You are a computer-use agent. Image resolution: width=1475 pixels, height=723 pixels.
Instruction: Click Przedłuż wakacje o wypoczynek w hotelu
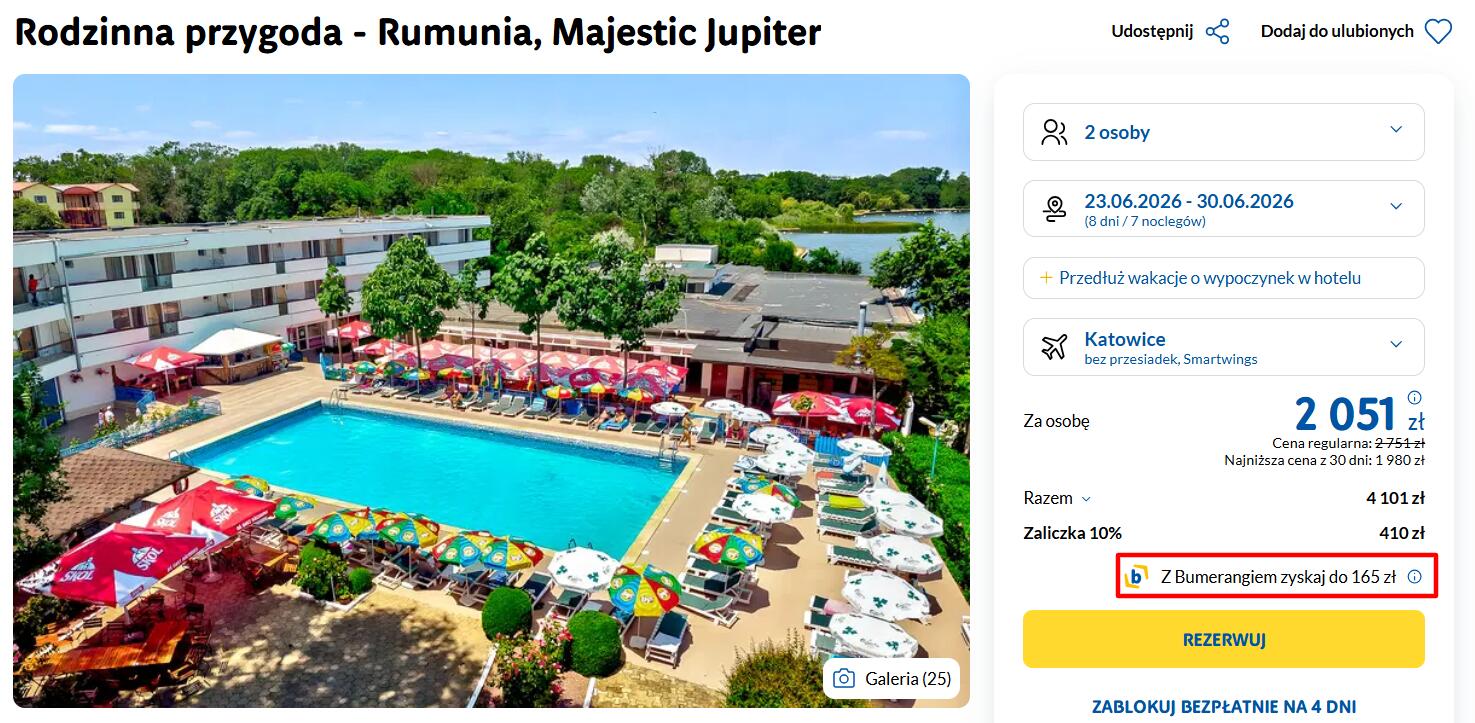(x=1223, y=278)
